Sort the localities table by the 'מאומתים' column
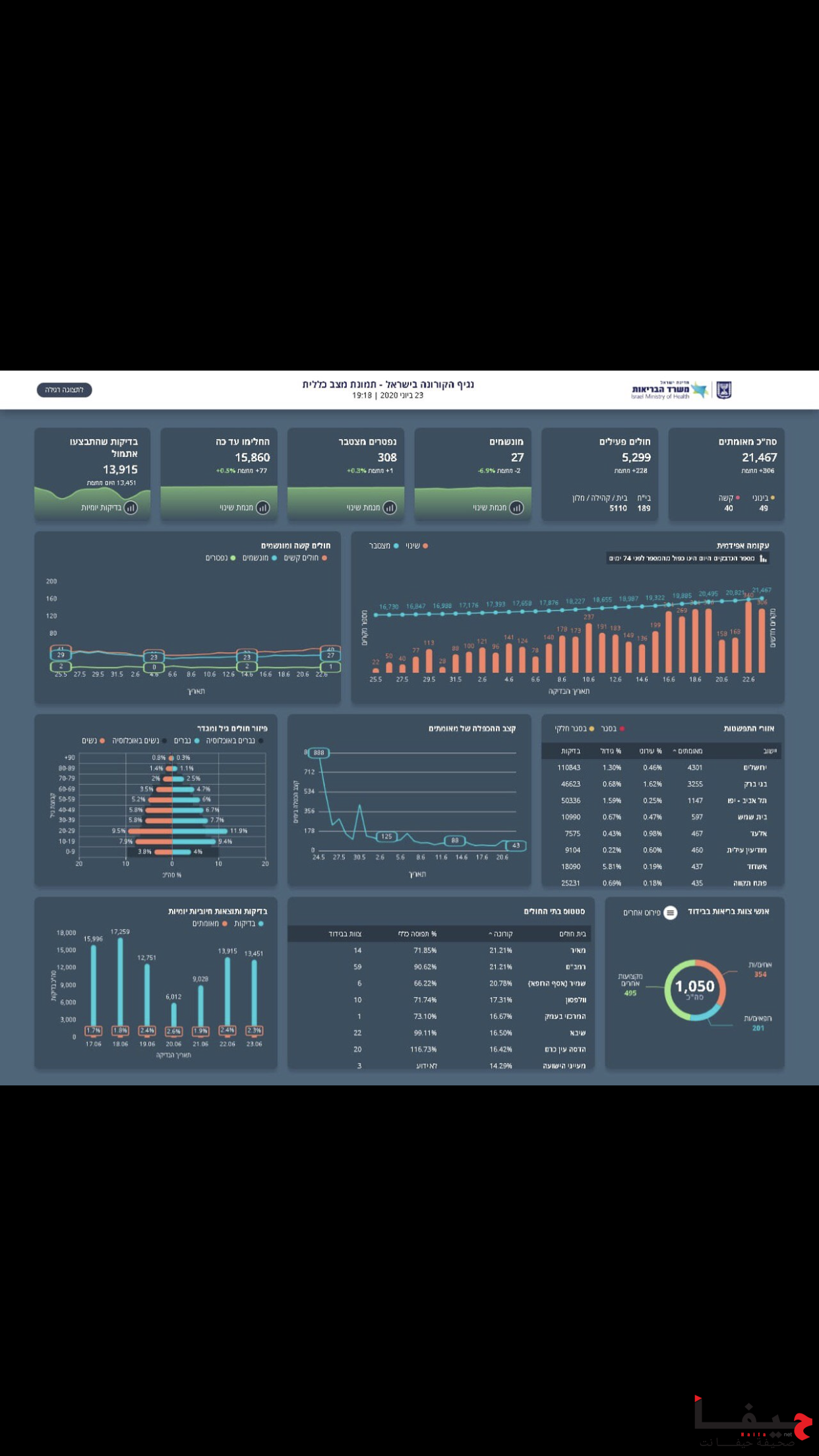Screen dimensions: 819x1456 688,751
